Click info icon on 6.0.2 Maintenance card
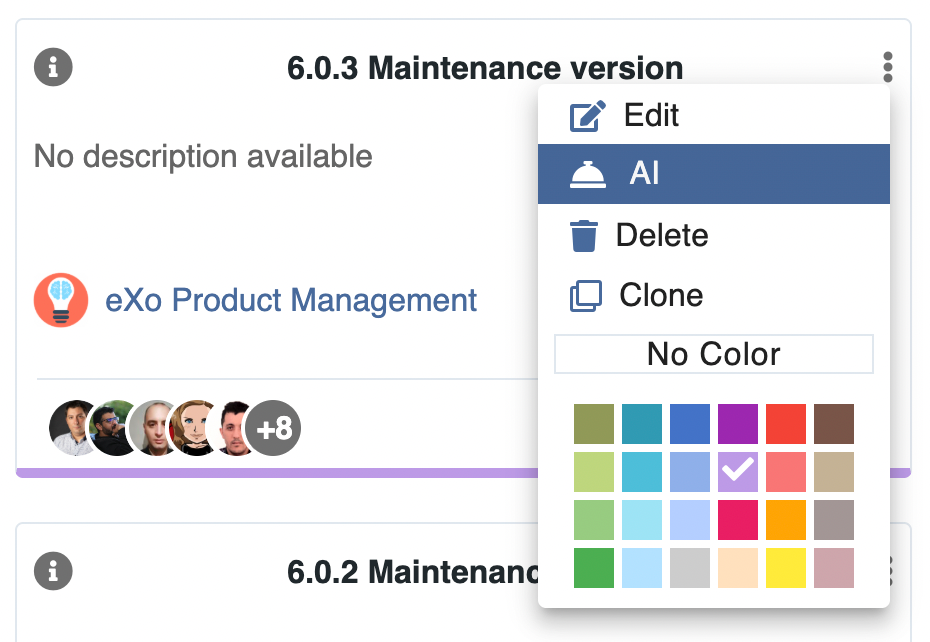The image size is (930, 642). click(53, 572)
